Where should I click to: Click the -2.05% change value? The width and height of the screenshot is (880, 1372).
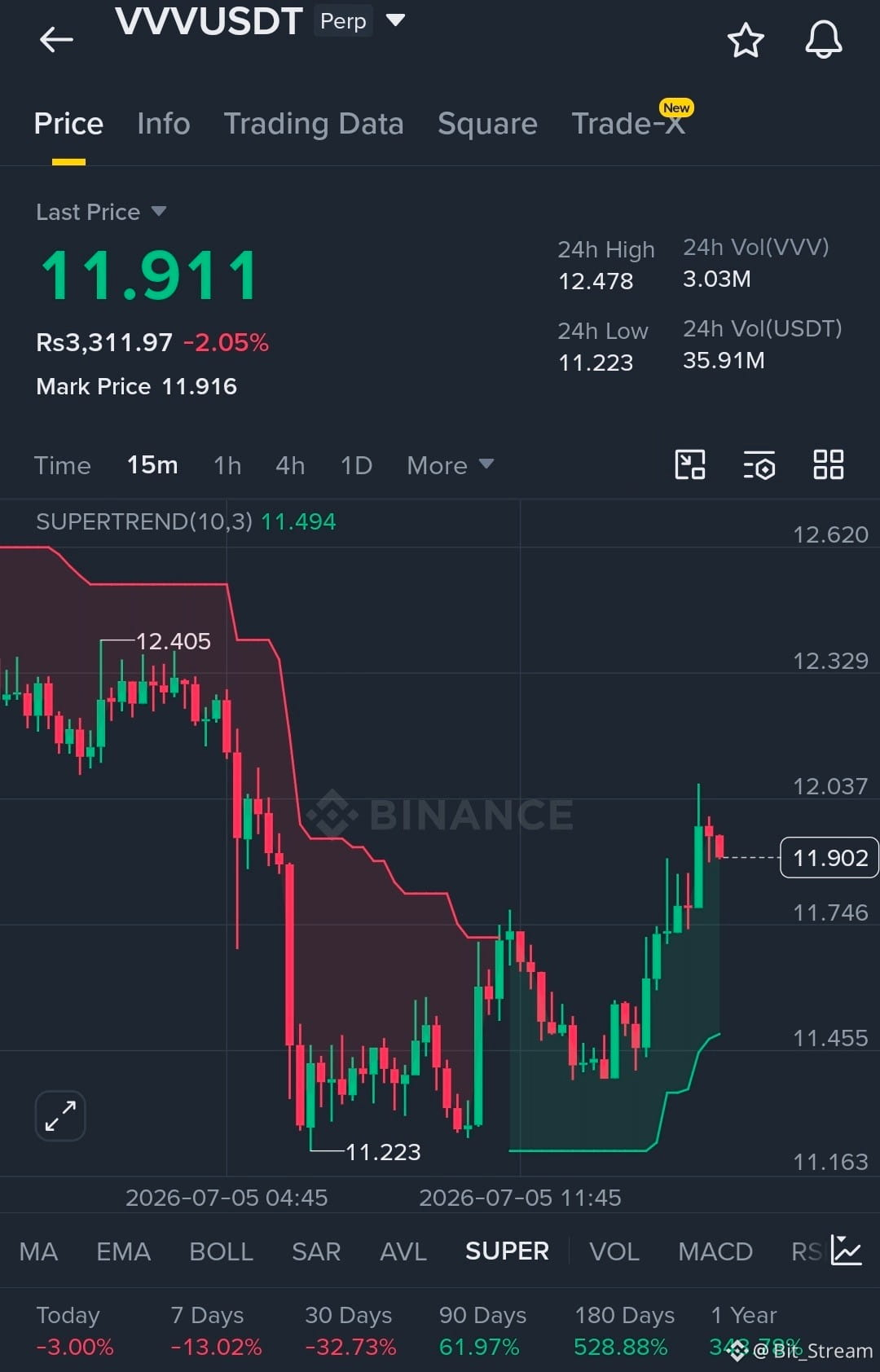226,342
